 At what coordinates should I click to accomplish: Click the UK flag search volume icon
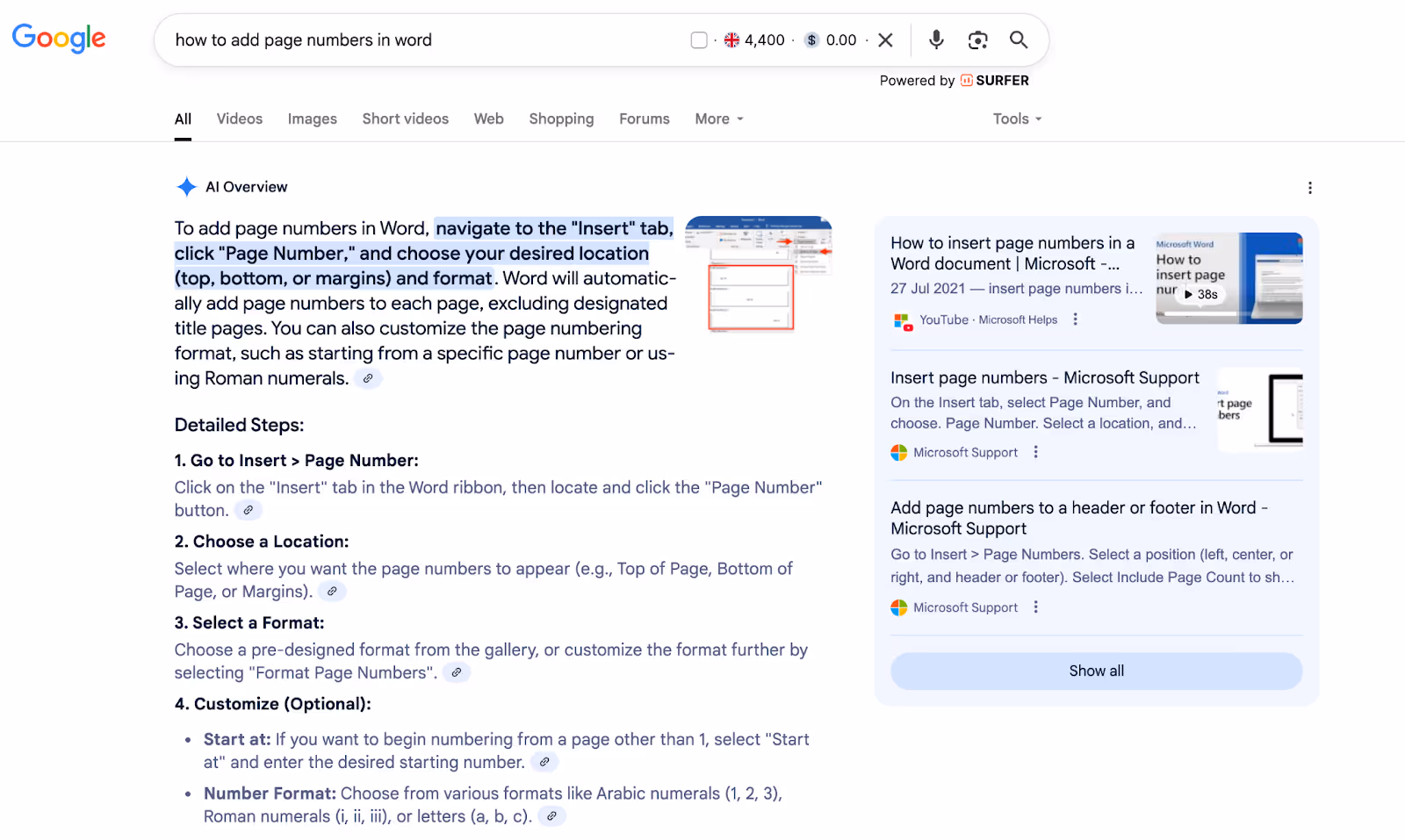(x=731, y=39)
